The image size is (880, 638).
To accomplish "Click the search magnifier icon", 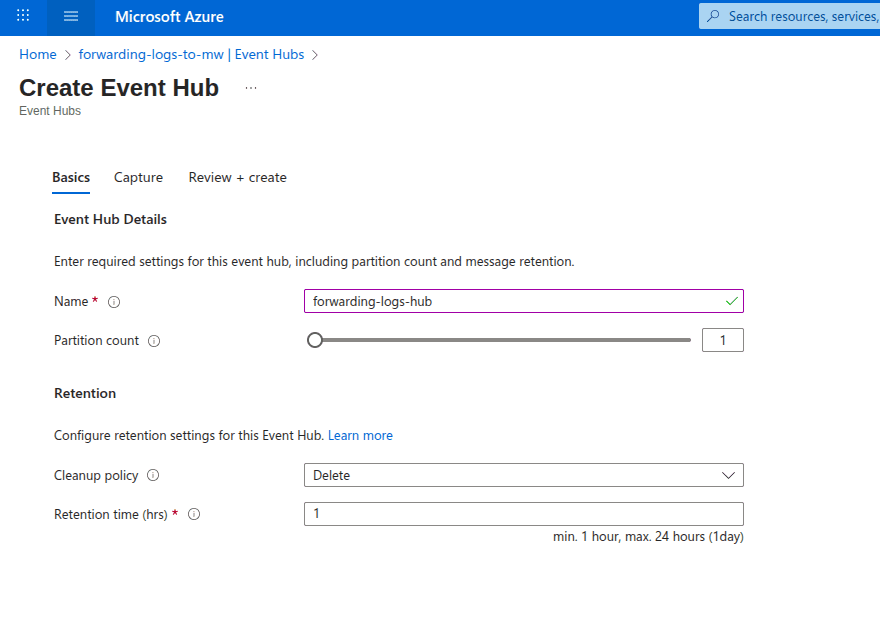I will coord(713,16).
